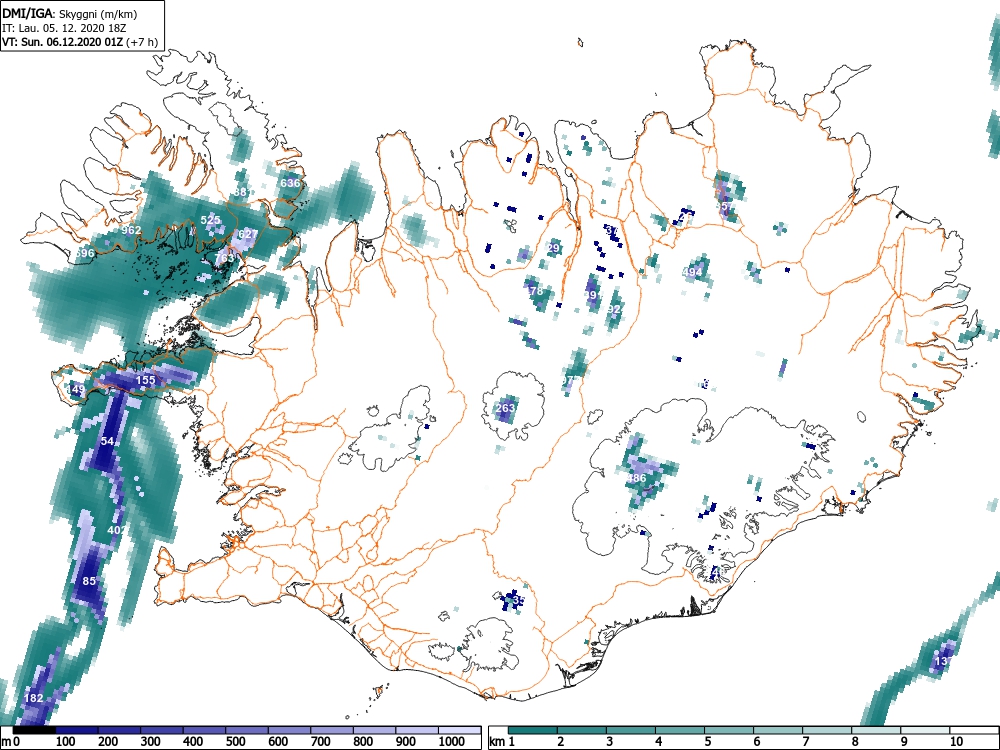Click the 92 visibility label on map

coord(614,309)
